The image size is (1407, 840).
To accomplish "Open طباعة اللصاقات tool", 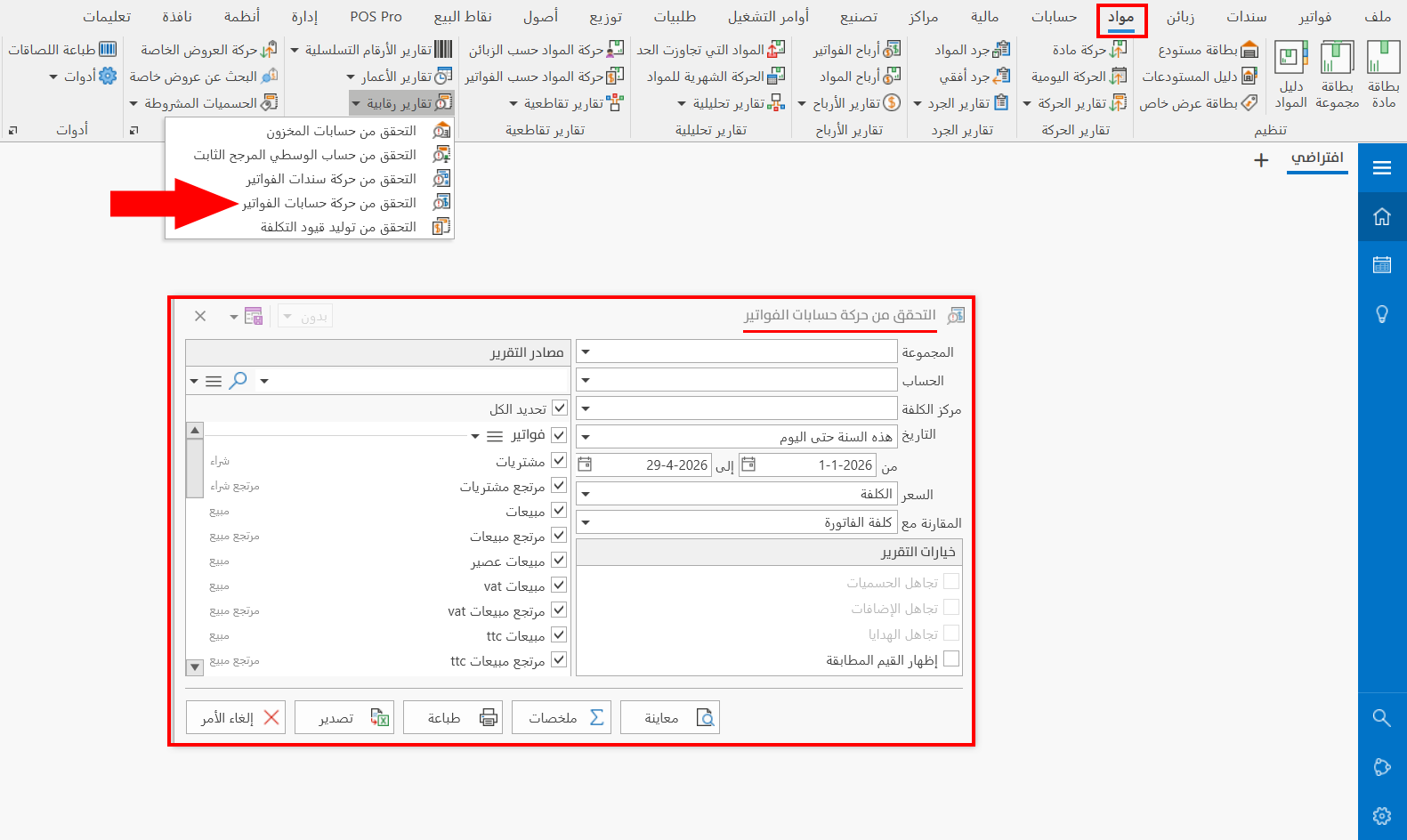I will pyautogui.click(x=62, y=50).
